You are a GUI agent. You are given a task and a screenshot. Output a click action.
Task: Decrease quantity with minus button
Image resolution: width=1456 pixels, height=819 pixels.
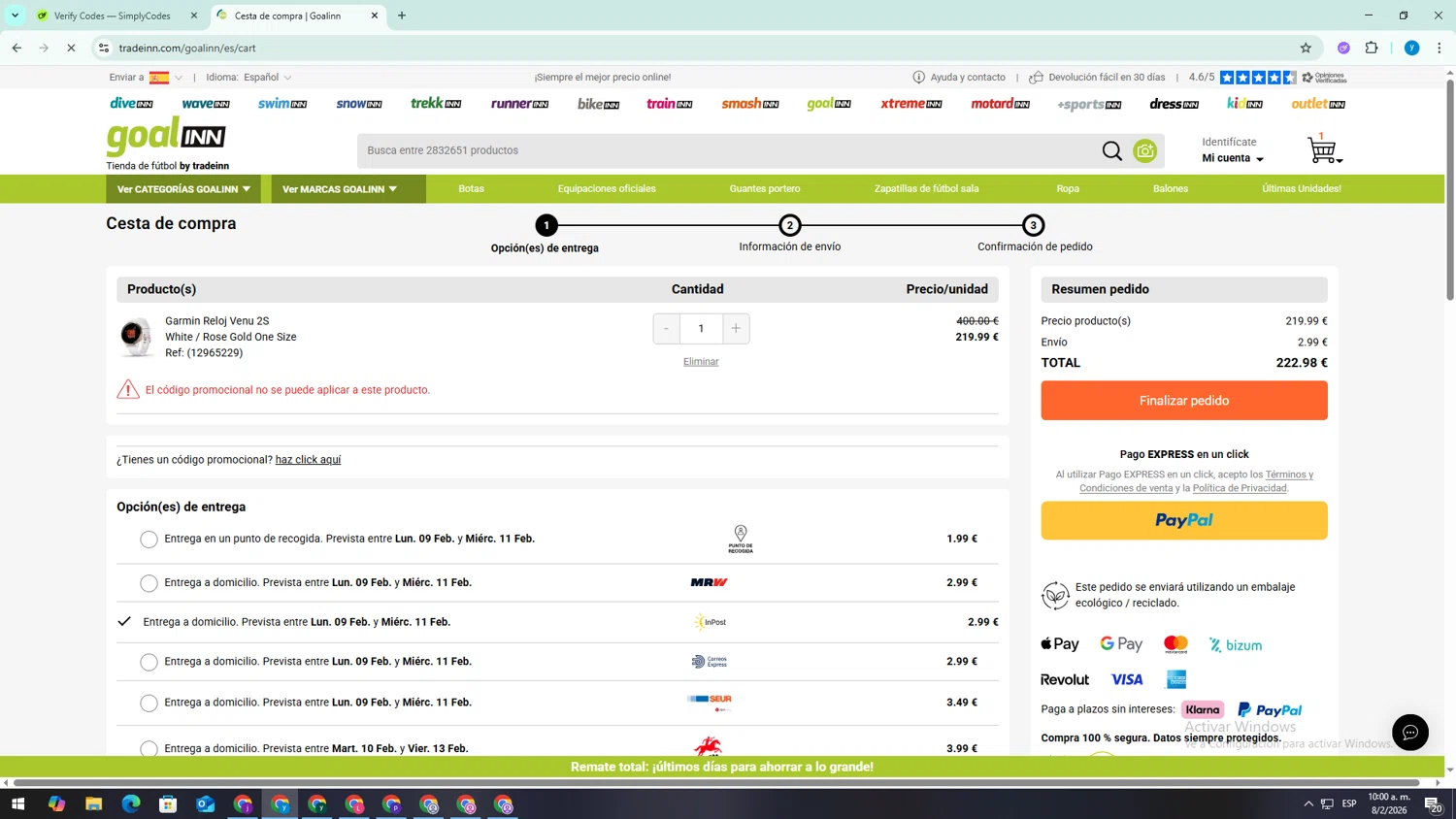[666, 328]
